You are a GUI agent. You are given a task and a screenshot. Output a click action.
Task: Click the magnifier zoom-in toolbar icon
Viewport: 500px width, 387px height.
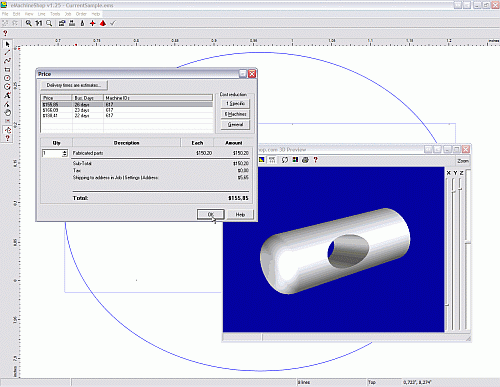tap(29, 23)
